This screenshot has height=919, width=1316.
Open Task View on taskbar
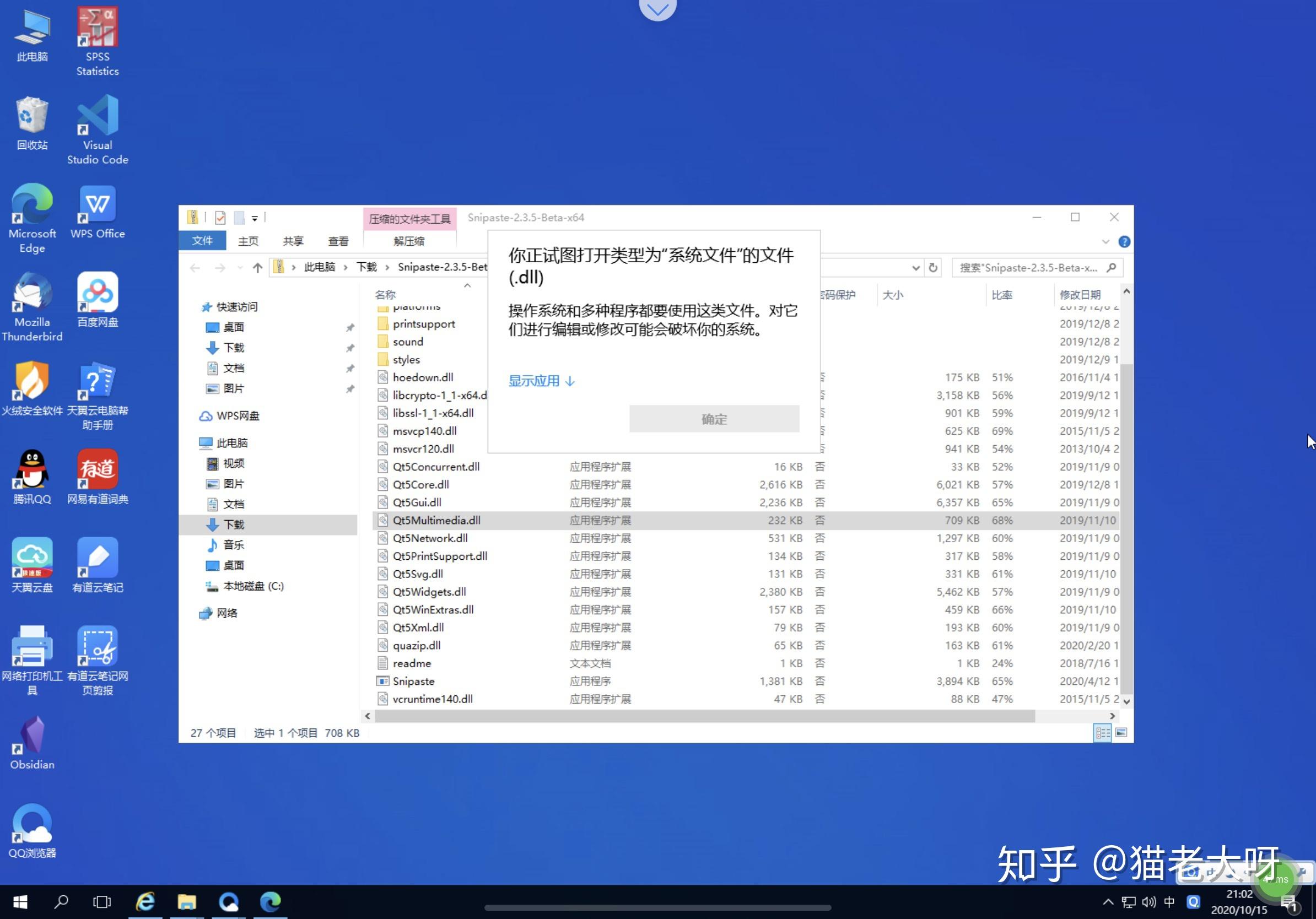[102, 902]
